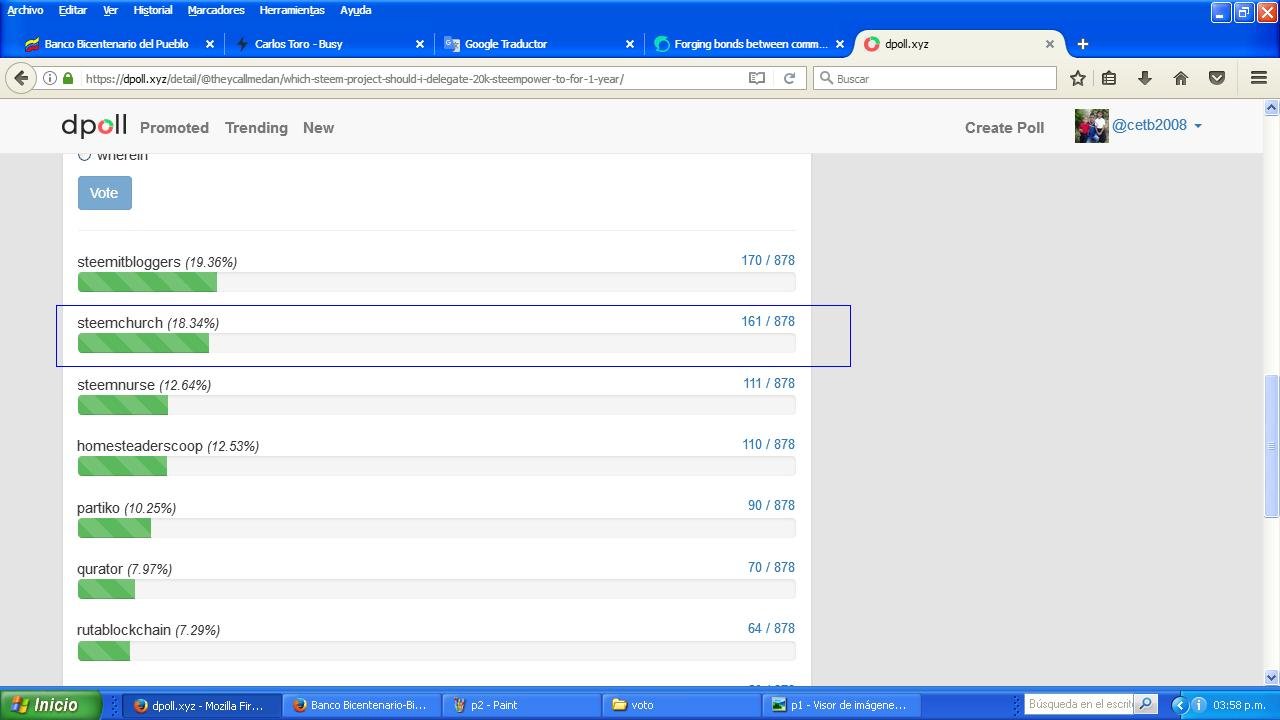
Task: Open the Ayuda menu
Action: (x=355, y=10)
